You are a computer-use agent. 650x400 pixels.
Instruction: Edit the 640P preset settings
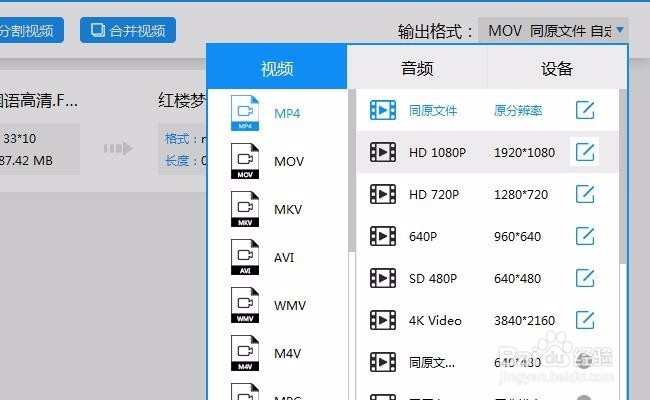585,236
